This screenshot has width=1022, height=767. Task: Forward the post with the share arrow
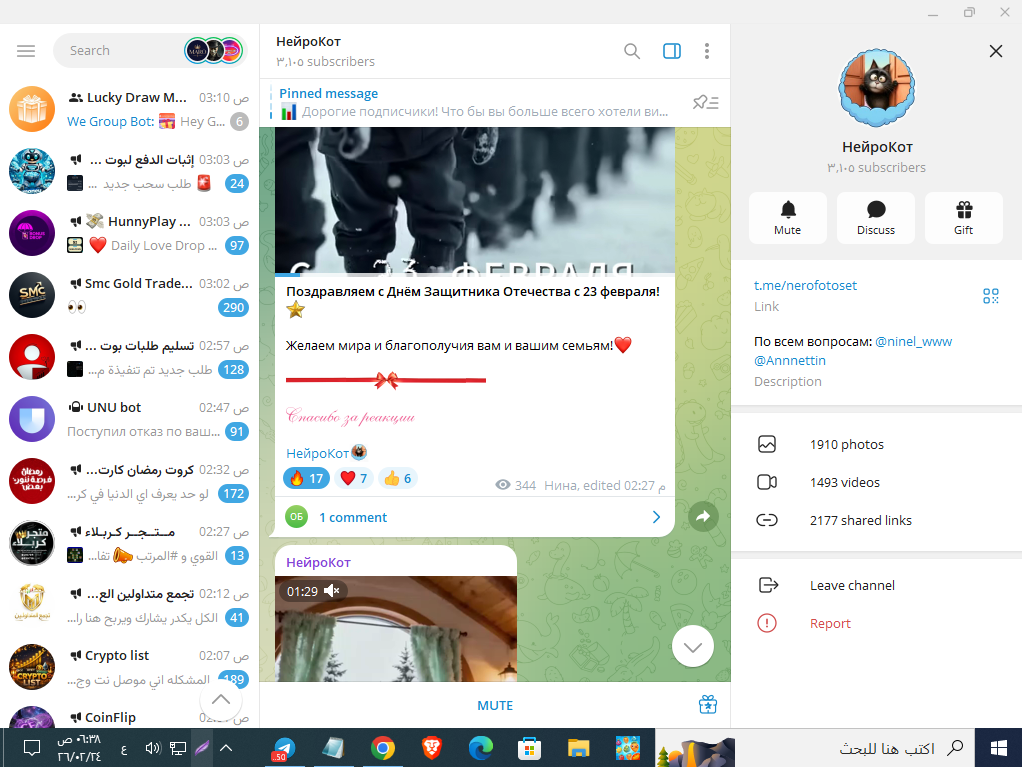(x=703, y=517)
